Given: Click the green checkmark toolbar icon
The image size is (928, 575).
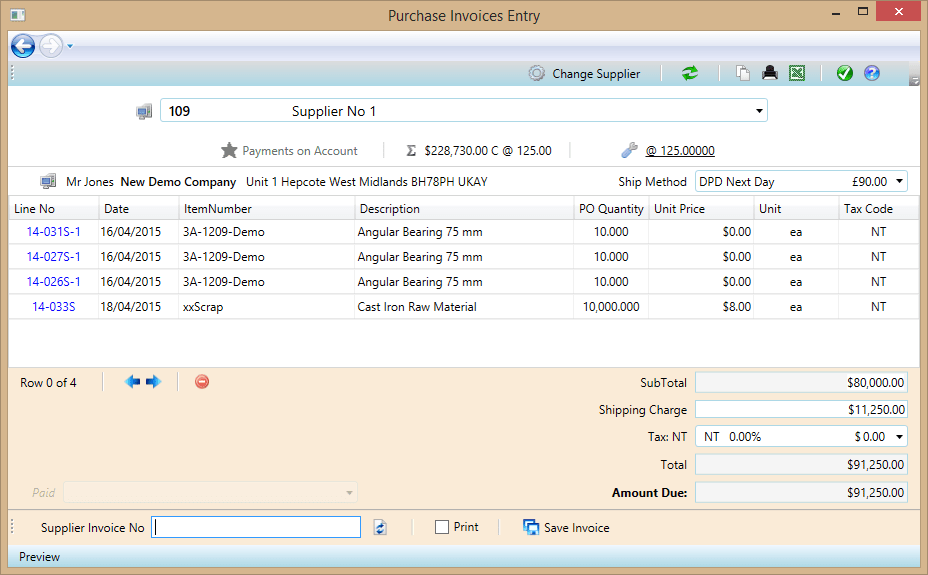Looking at the screenshot, I should pyautogui.click(x=845, y=73).
